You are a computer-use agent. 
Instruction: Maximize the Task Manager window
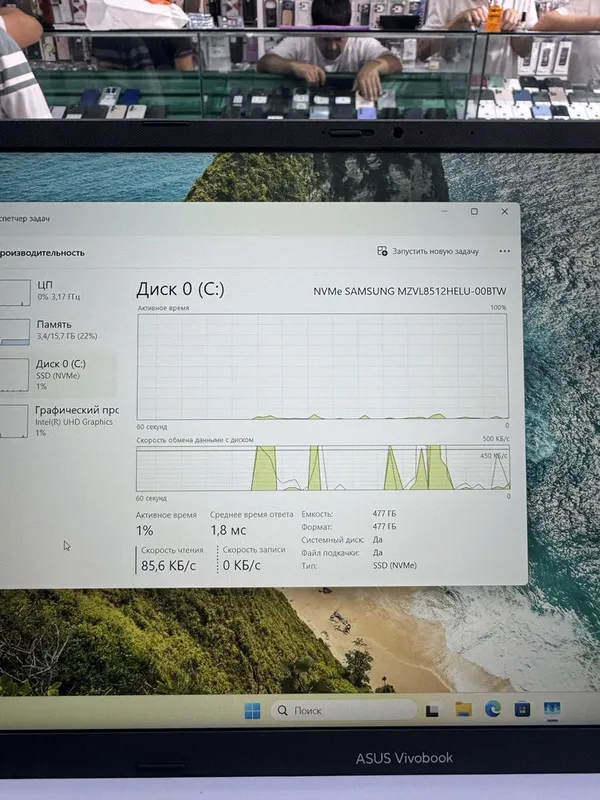pos(474,211)
